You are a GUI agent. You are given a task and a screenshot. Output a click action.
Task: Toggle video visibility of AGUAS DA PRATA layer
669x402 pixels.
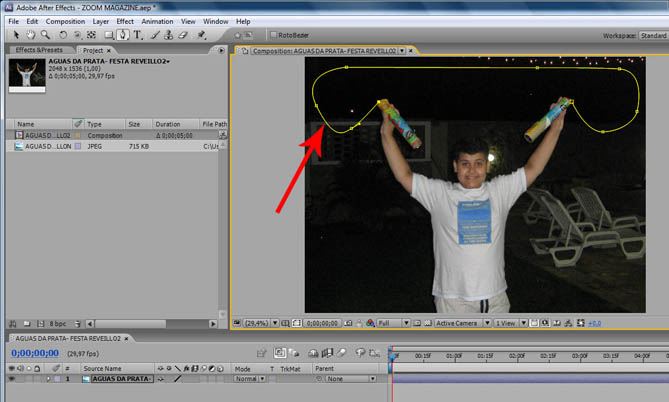tap(11, 380)
